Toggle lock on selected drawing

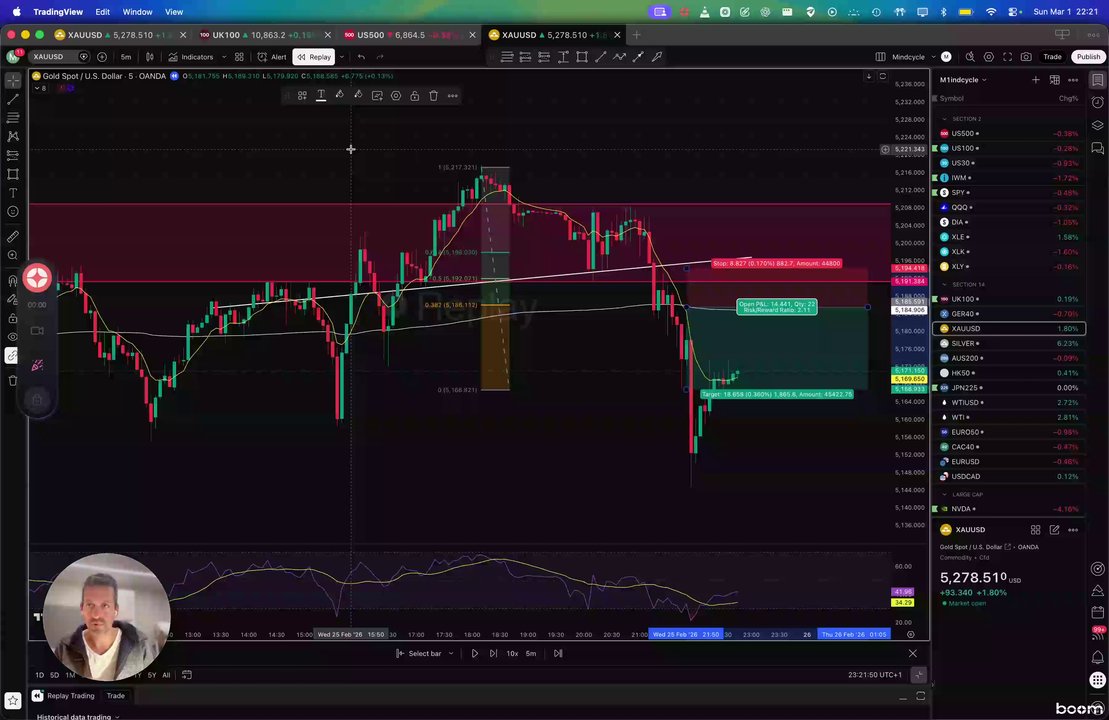coord(414,95)
